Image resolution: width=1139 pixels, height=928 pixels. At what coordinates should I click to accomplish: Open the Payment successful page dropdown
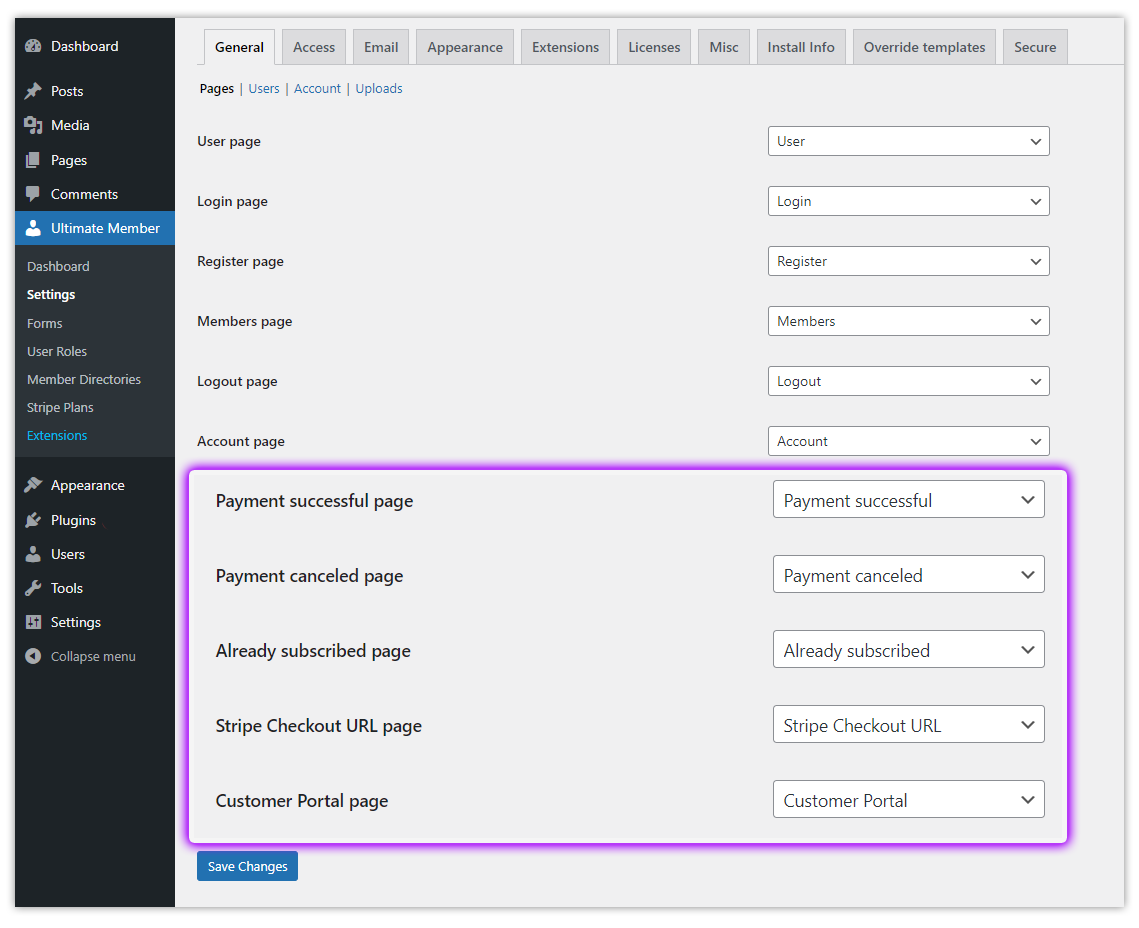(908, 499)
